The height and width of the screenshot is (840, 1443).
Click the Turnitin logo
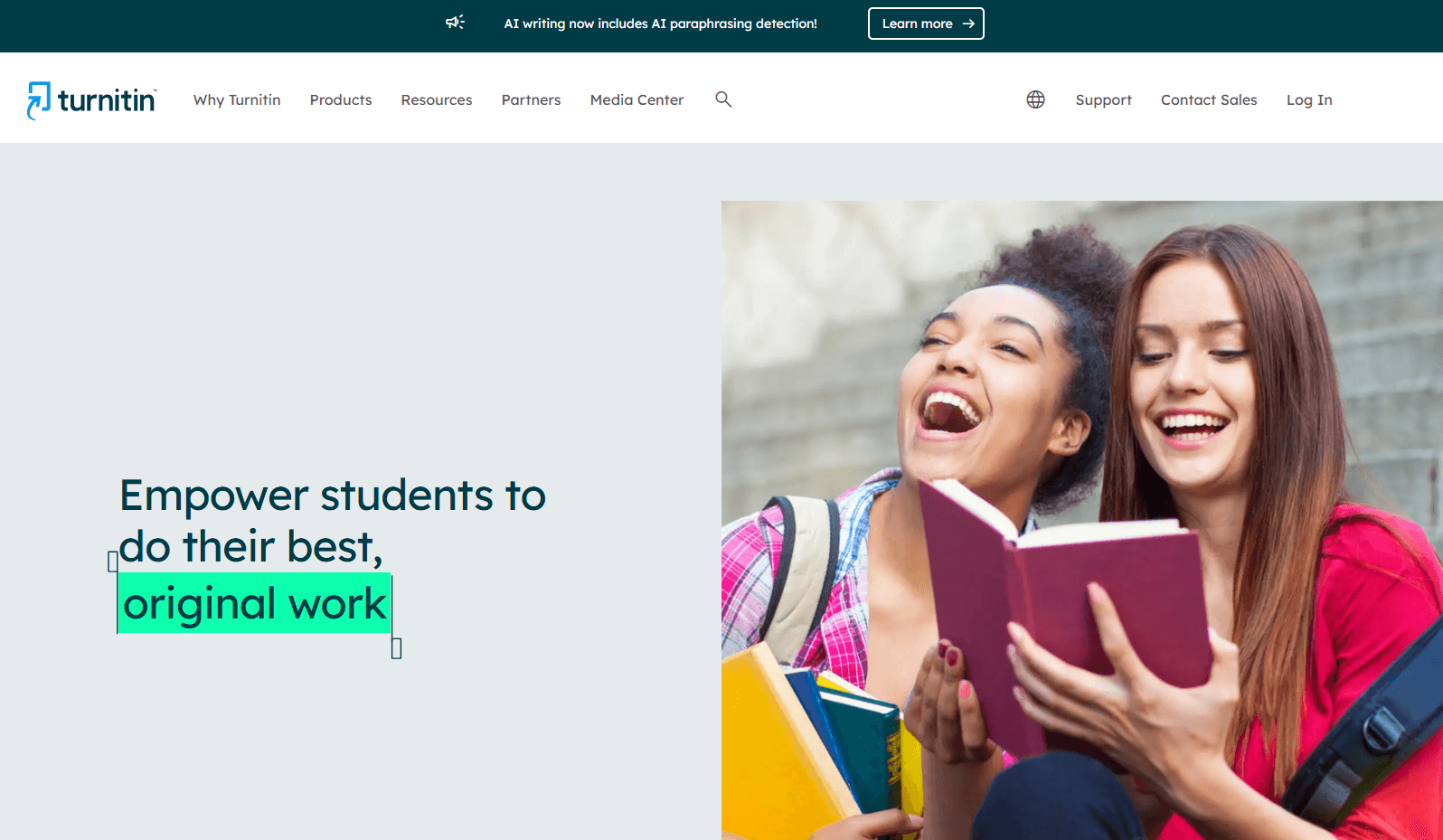tap(92, 99)
